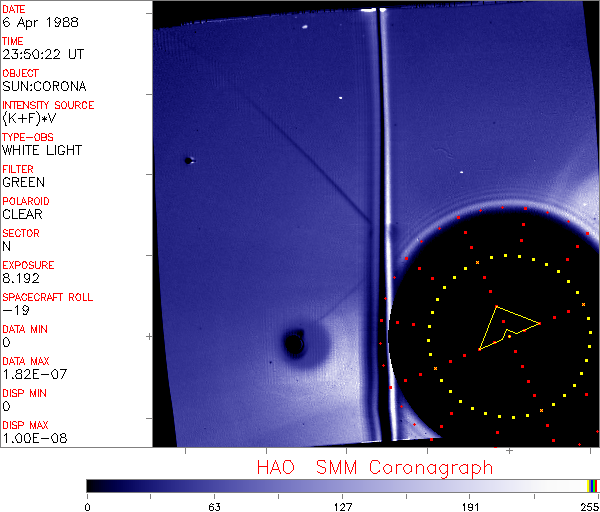Viewport: 600px width, 512px height.
Task: Click the 63 label under the colorbar
Action: [x=214, y=504]
